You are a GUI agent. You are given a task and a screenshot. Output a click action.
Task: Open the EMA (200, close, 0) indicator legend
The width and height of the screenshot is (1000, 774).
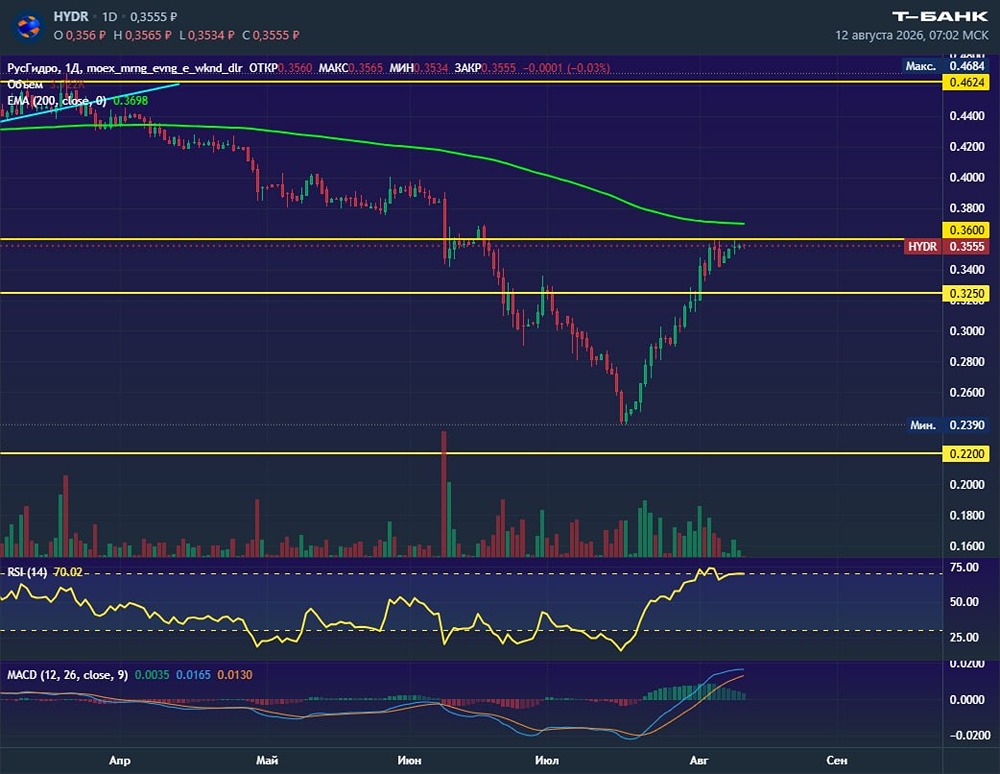(x=57, y=101)
